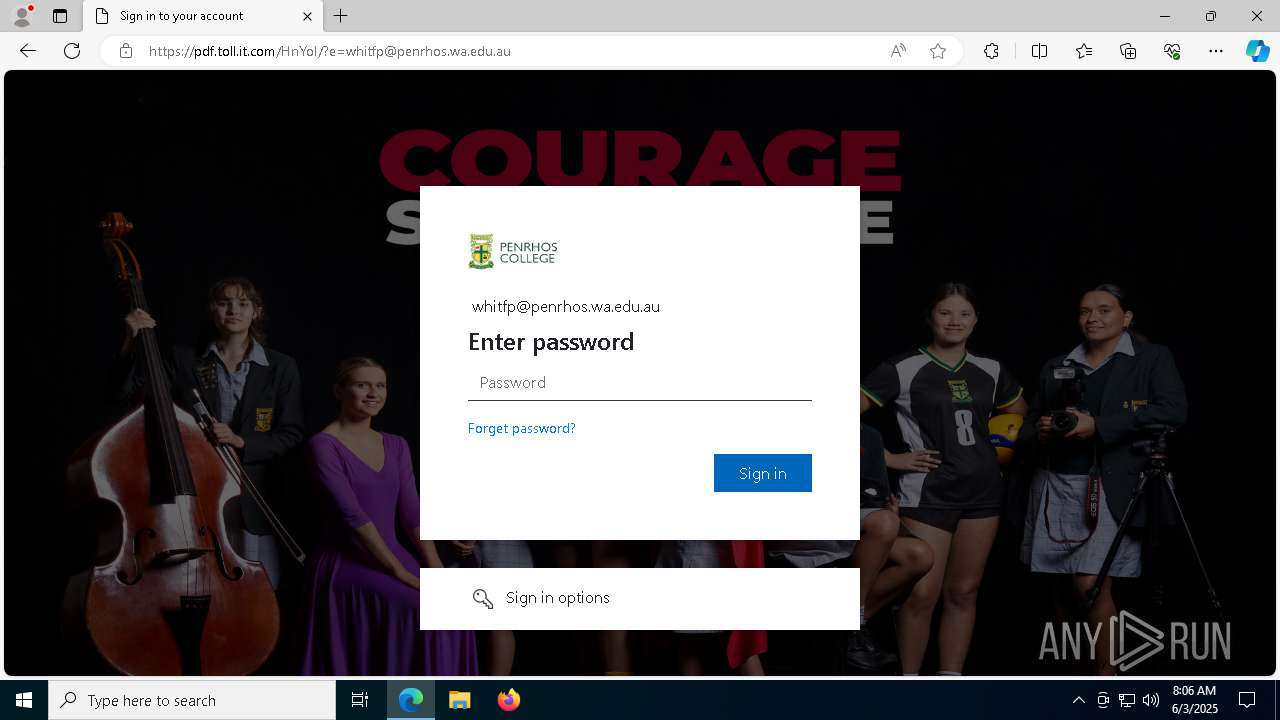Click the blue Sign in button
The height and width of the screenshot is (720, 1280).
point(763,473)
